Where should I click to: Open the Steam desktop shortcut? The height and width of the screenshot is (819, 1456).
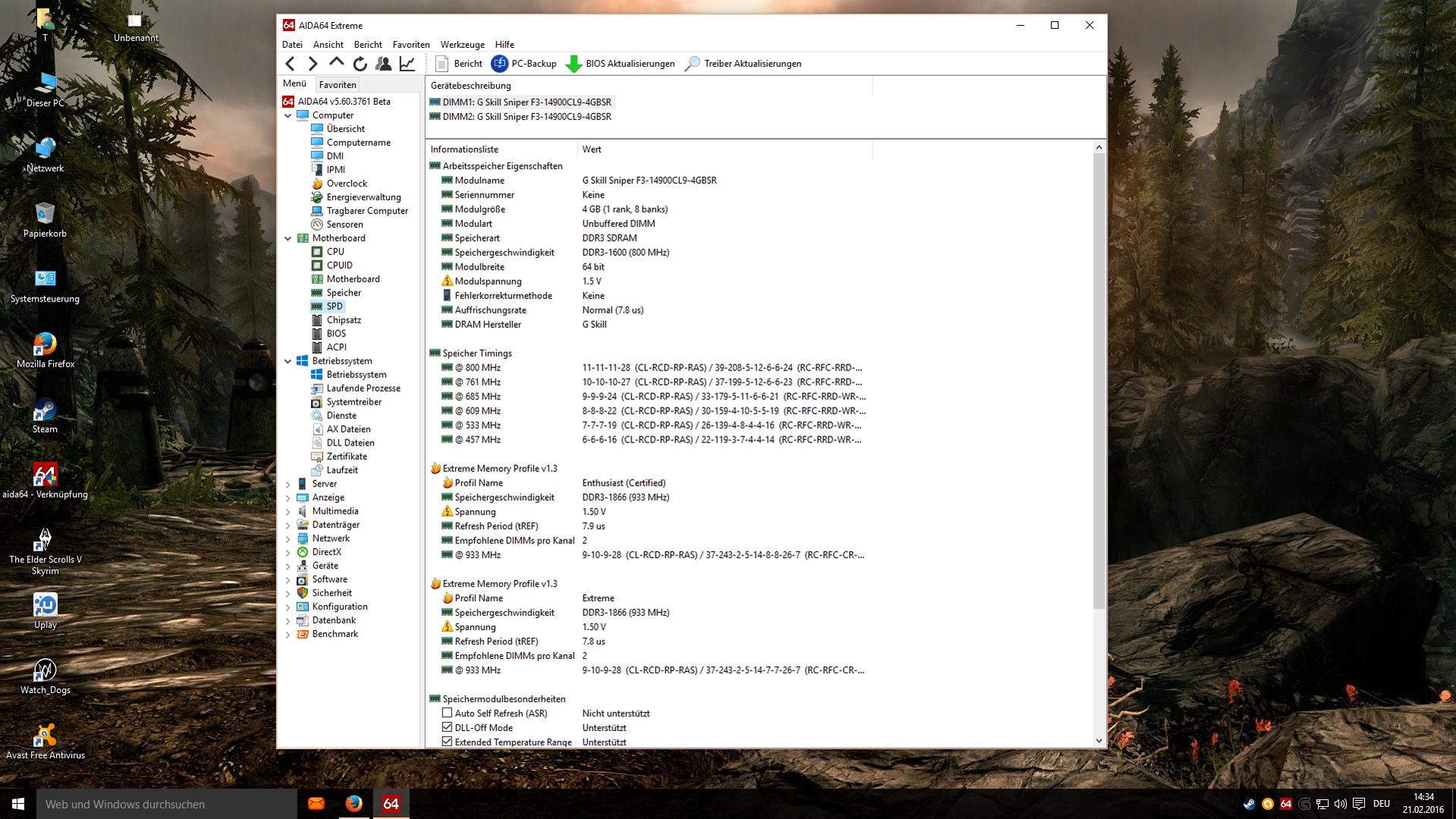(45, 416)
